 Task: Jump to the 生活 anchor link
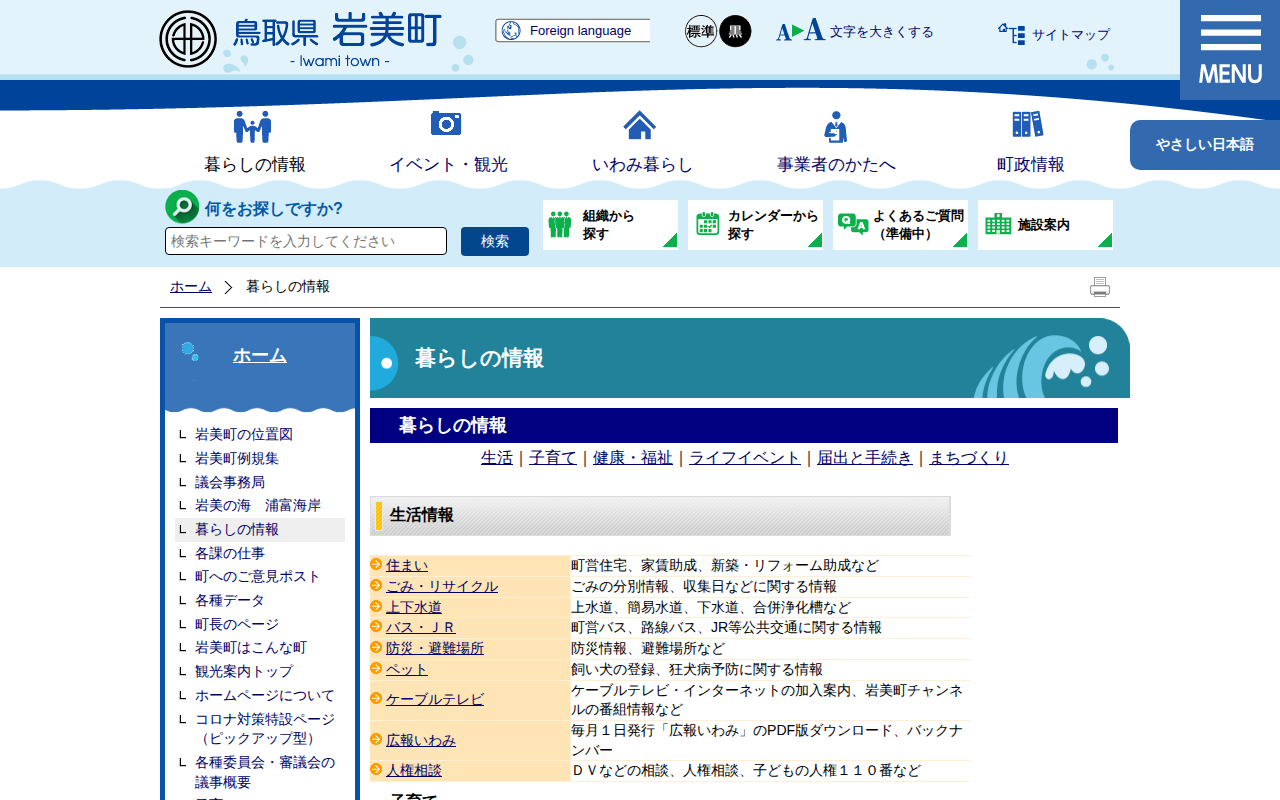click(x=497, y=458)
